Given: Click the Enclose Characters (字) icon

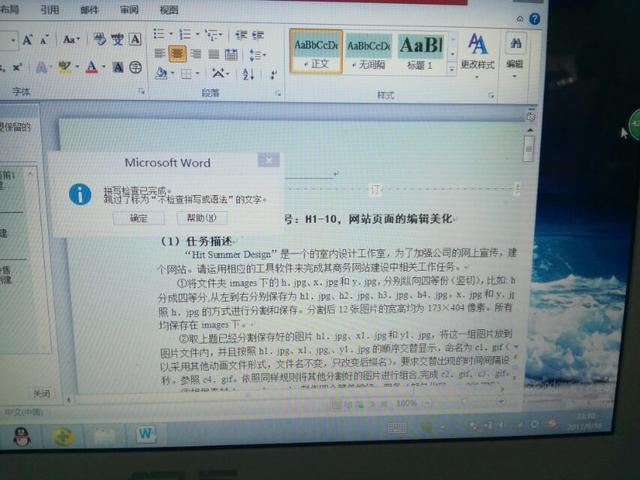Looking at the screenshot, I should click(136, 67).
